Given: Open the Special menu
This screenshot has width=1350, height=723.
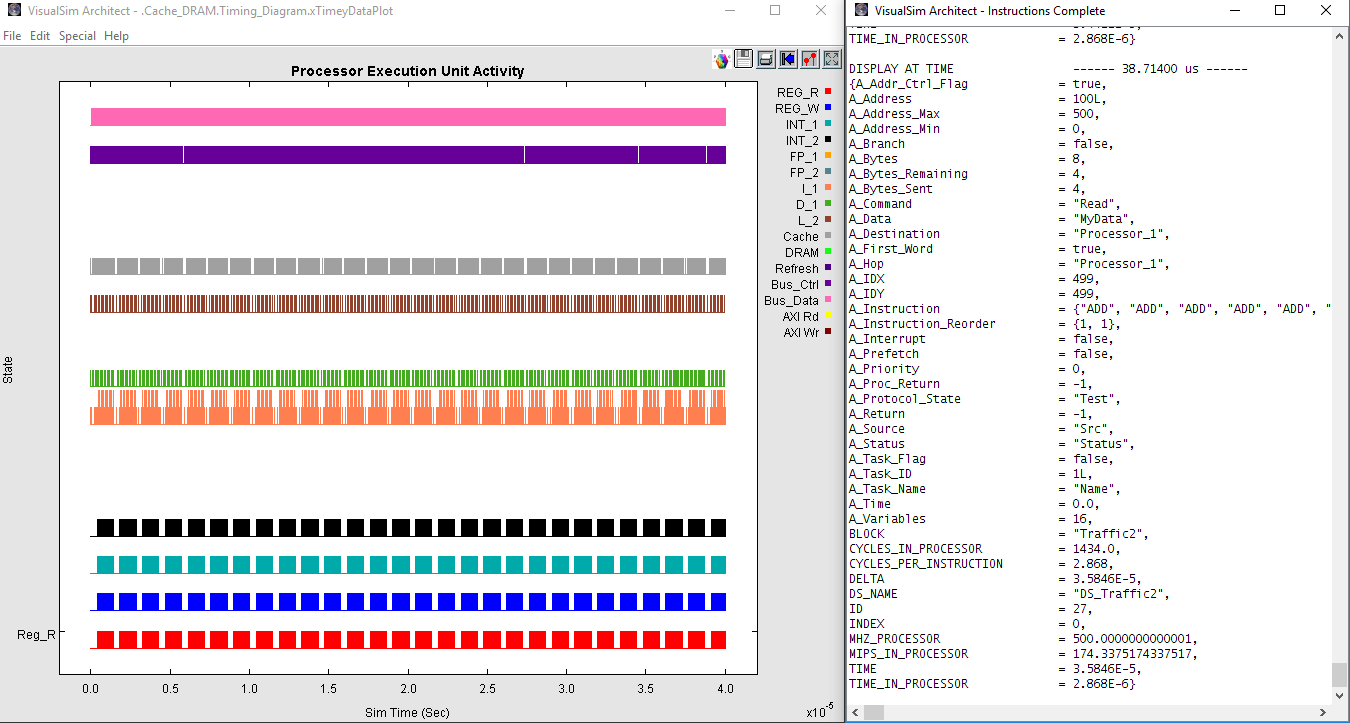Looking at the screenshot, I should coord(77,36).
